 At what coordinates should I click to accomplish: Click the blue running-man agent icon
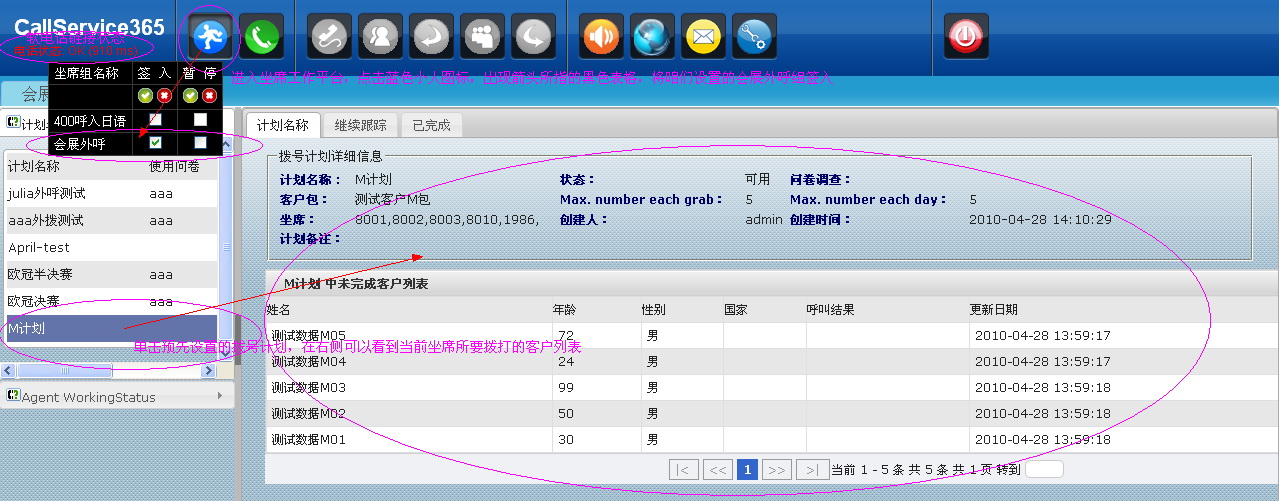[x=210, y=37]
